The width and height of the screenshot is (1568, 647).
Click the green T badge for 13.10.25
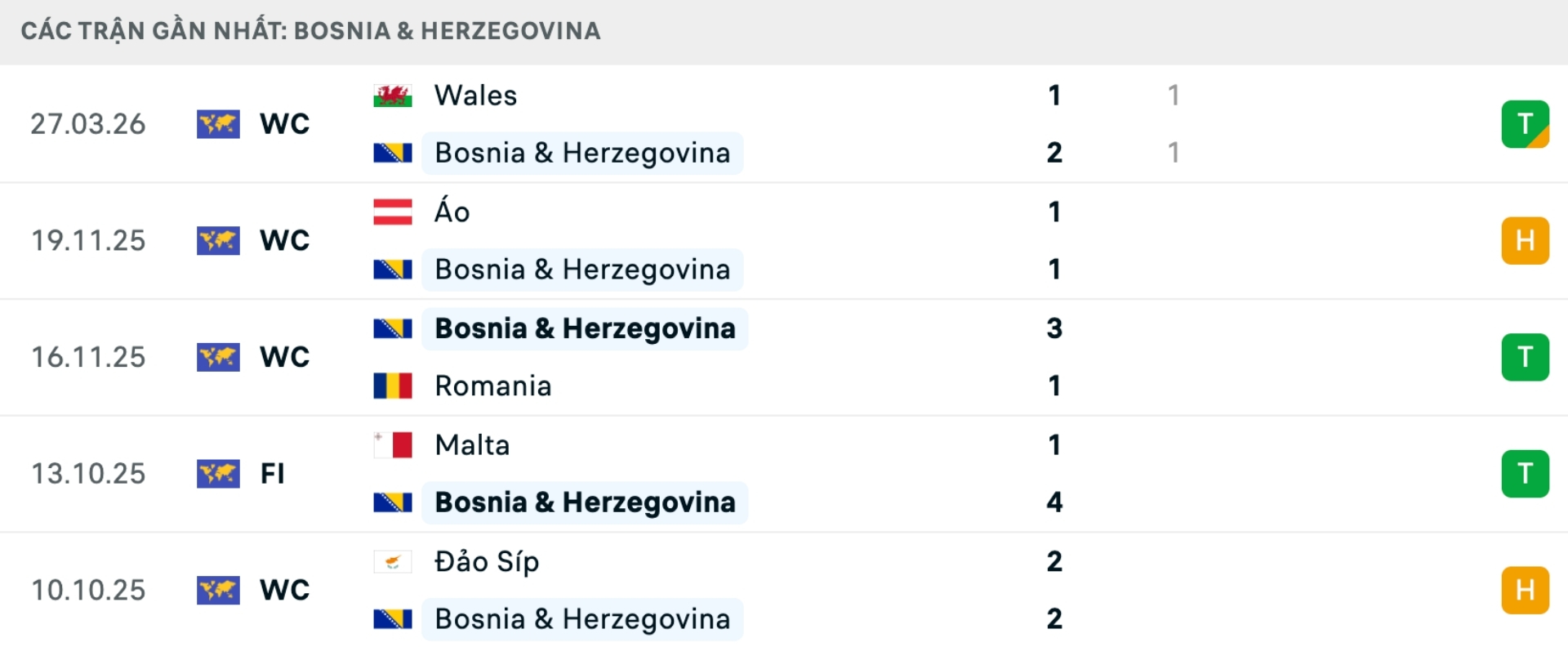[x=1525, y=474]
